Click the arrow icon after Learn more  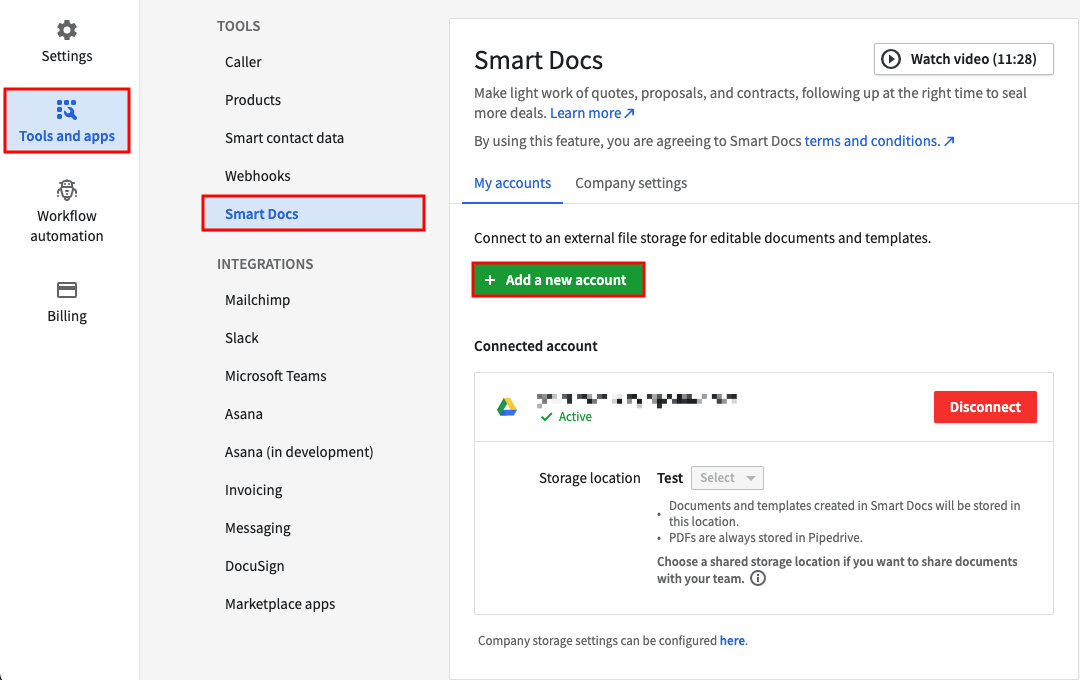coord(629,113)
